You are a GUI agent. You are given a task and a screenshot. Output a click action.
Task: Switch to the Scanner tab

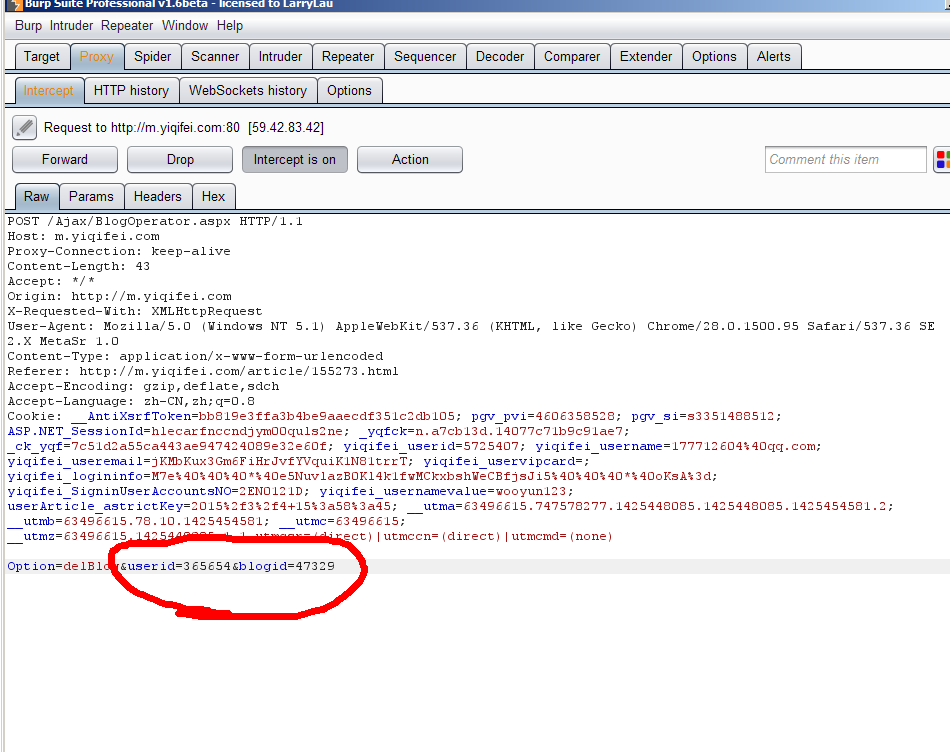click(x=215, y=56)
